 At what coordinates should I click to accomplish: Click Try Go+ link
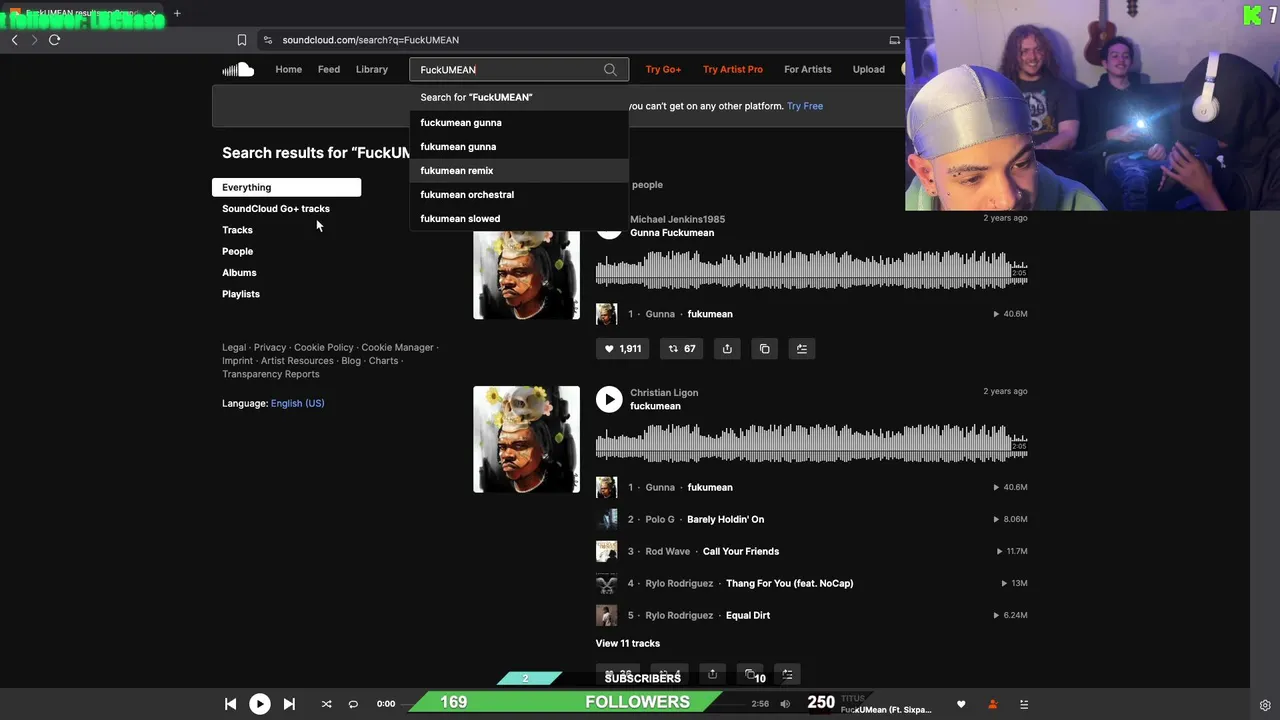coord(663,70)
